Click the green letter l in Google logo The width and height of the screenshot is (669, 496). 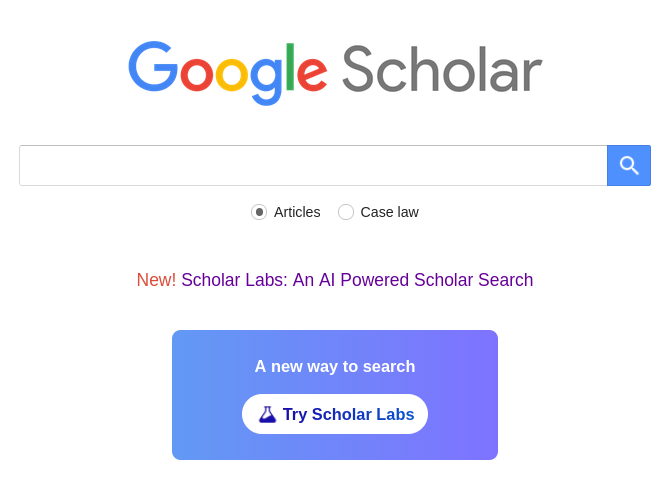290,68
